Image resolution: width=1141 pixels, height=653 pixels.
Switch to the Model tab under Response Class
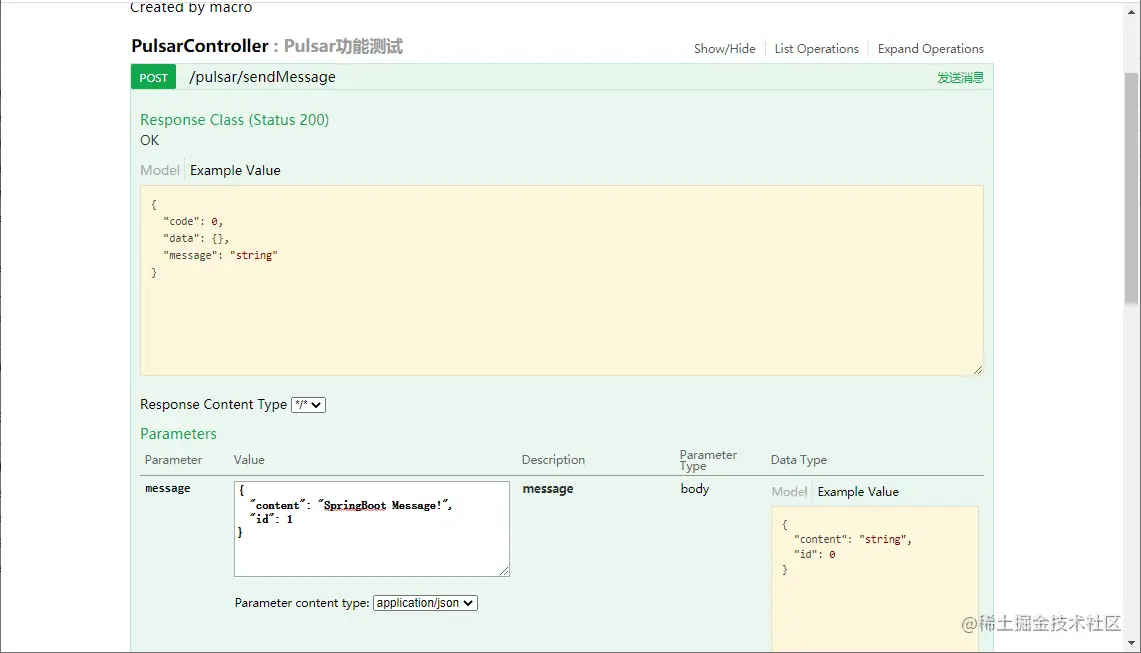click(159, 170)
